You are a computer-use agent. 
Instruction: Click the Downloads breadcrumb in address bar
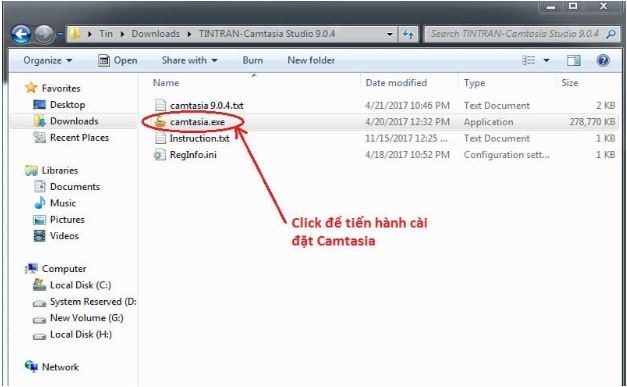156,34
